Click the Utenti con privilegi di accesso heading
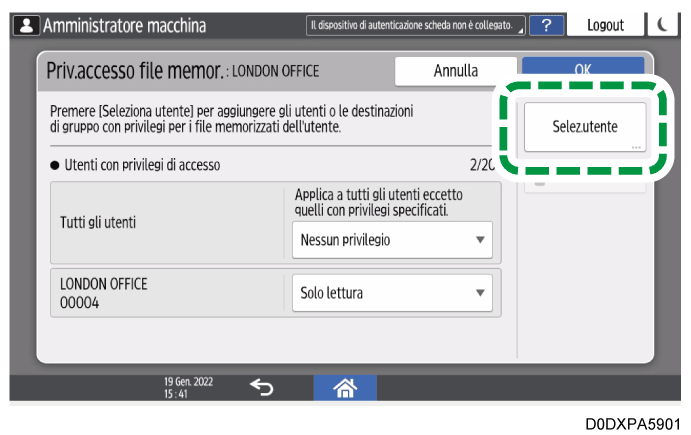 [x=142, y=165]
